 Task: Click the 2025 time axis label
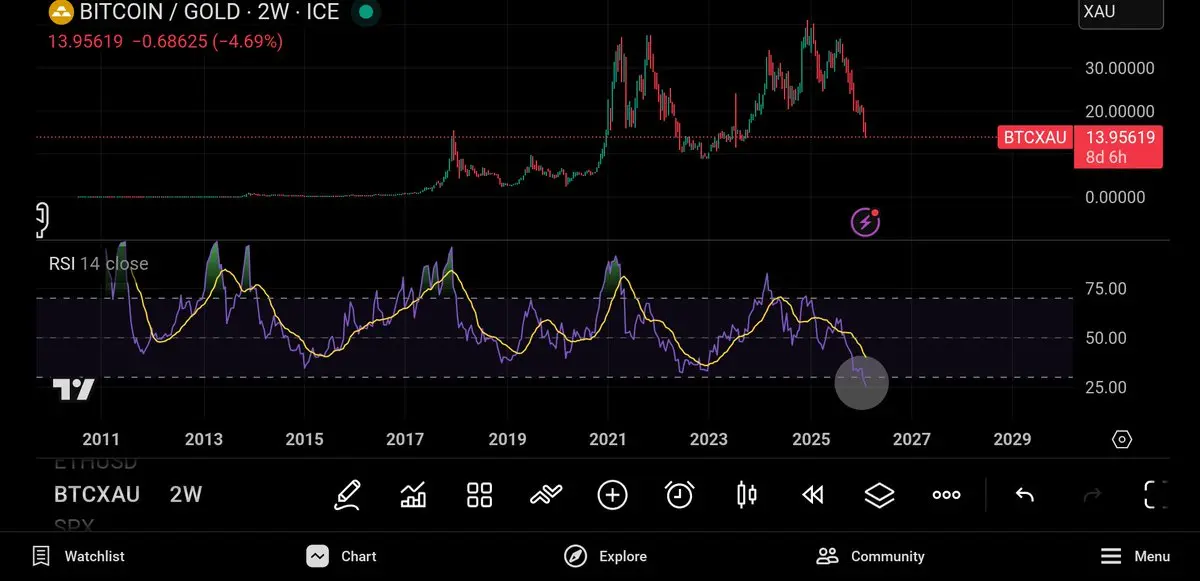tap(811, 439)
